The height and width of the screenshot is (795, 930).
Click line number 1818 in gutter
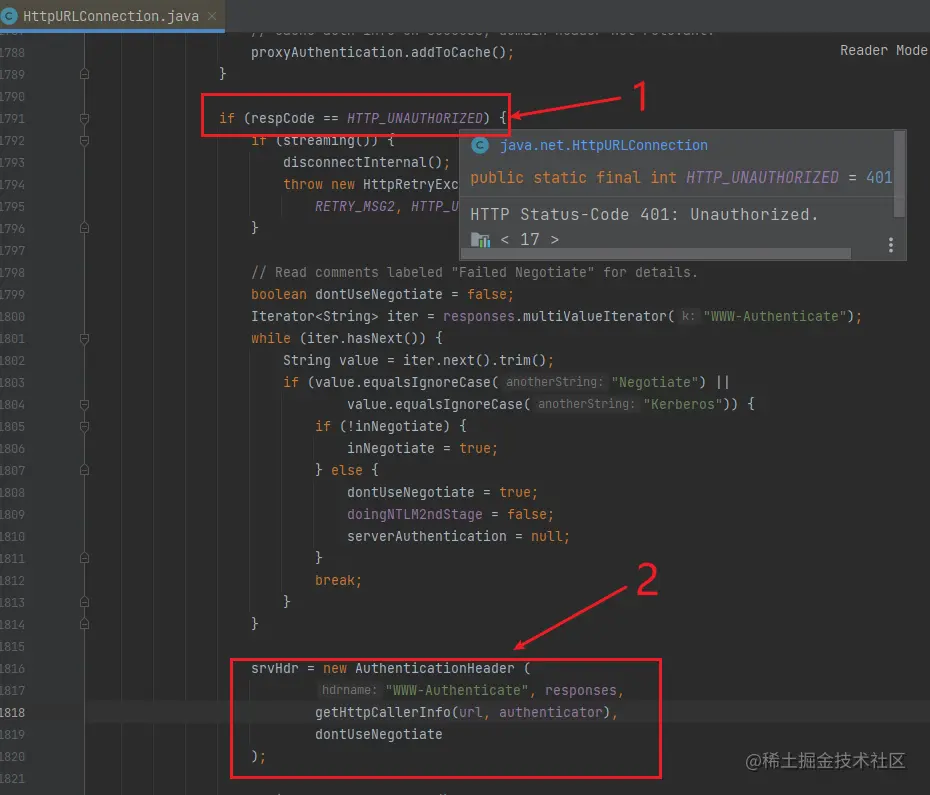tap(12, 713)
